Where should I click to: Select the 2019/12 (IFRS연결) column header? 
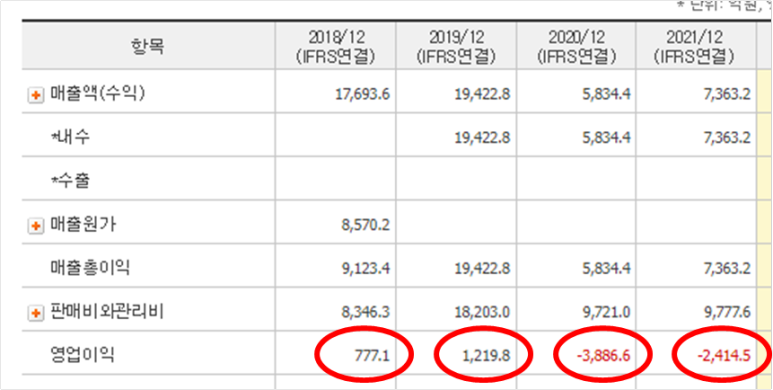point(456,46)
